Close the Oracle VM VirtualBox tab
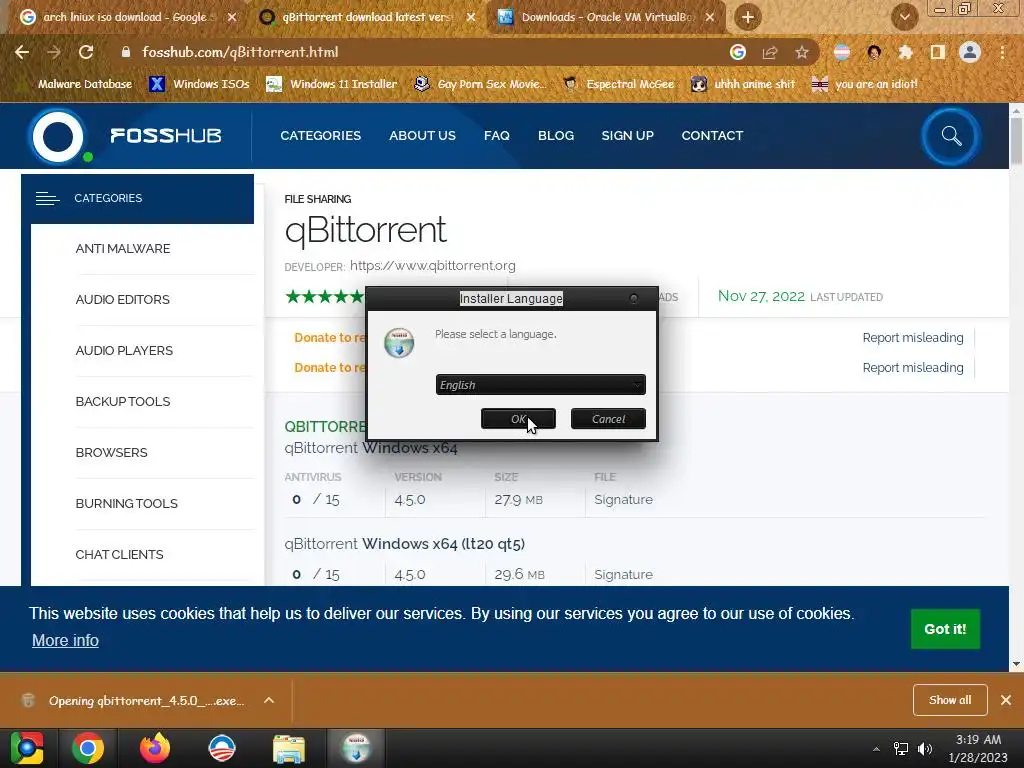The height and width of the screenshot is (768, 1024). pos(710,17)
